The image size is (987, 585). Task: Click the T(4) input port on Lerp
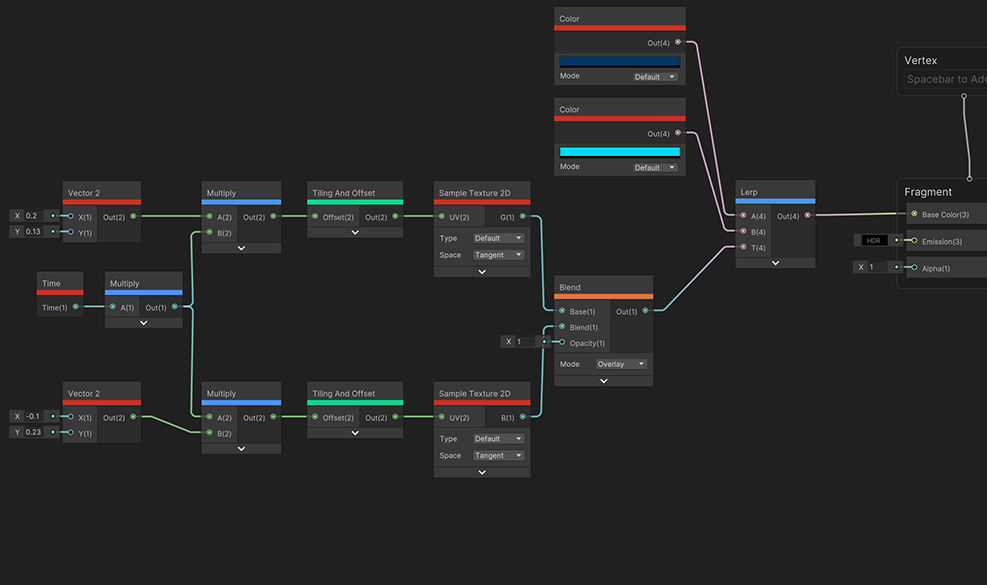742,247
